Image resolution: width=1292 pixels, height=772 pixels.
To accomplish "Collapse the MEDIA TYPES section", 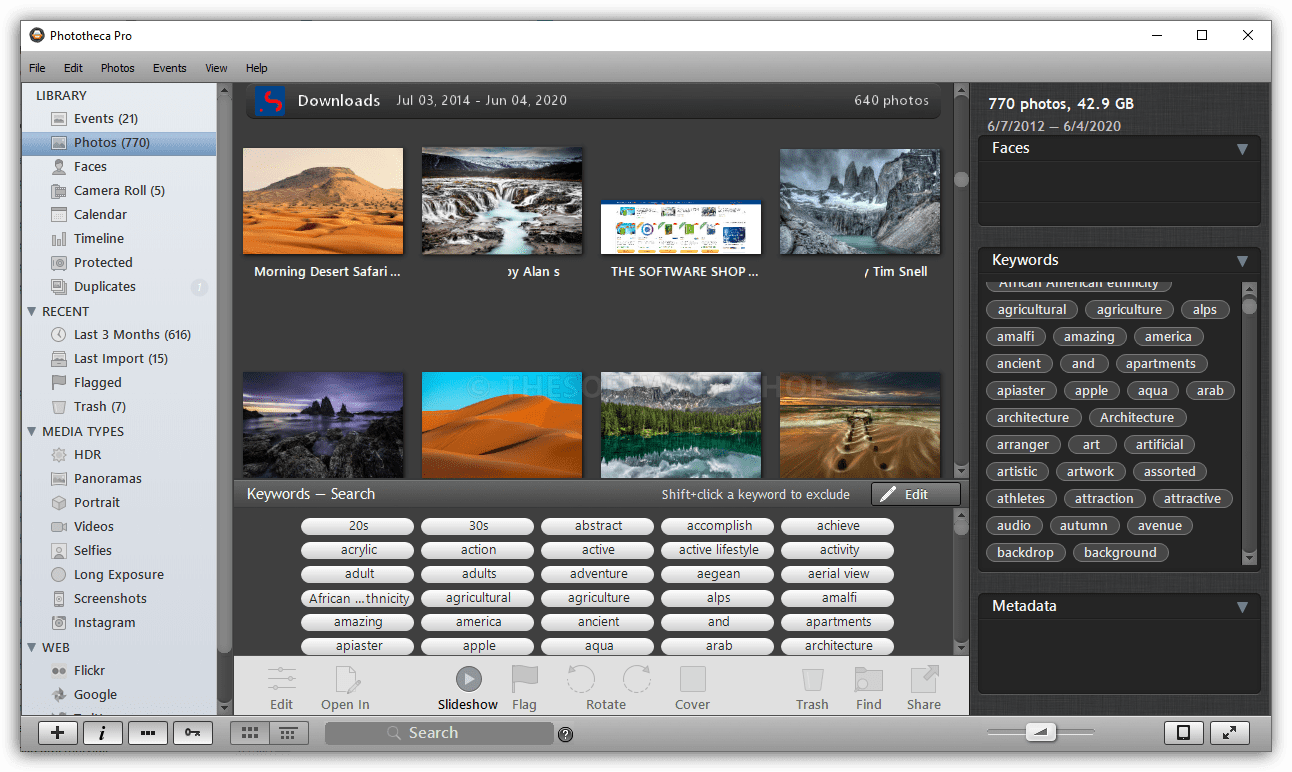I will (x=32, y=432).
